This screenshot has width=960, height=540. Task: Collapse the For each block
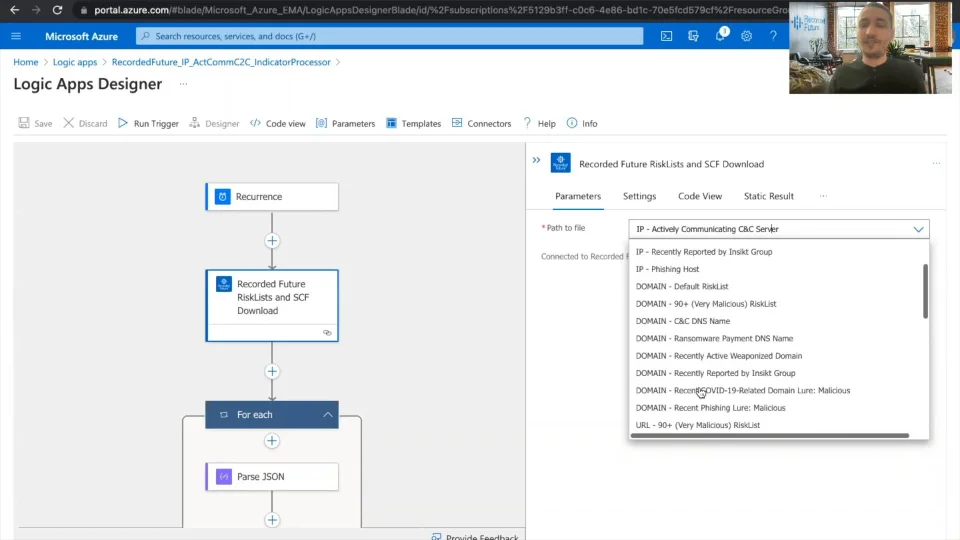pyautogui.click(x=327, y=414)
